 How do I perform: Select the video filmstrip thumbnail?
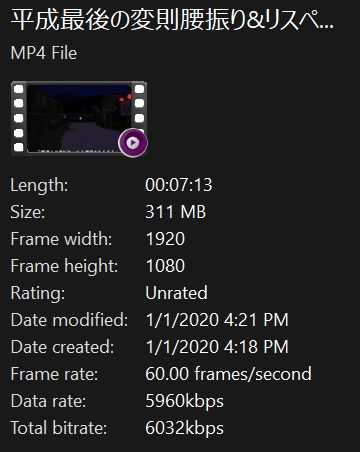pyautogui.click(x=79, y=118)
